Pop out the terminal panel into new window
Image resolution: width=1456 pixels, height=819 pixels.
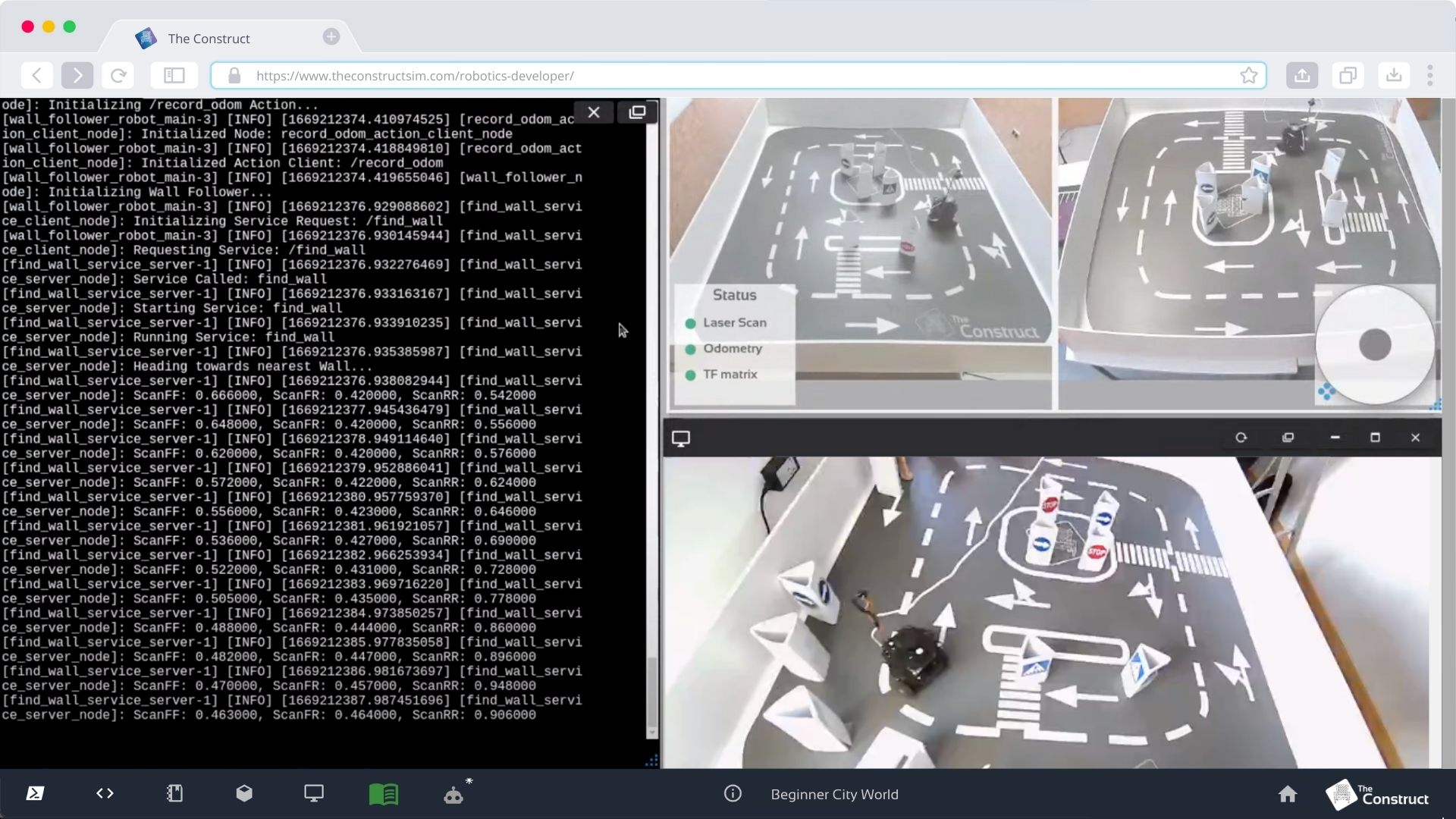637,112
